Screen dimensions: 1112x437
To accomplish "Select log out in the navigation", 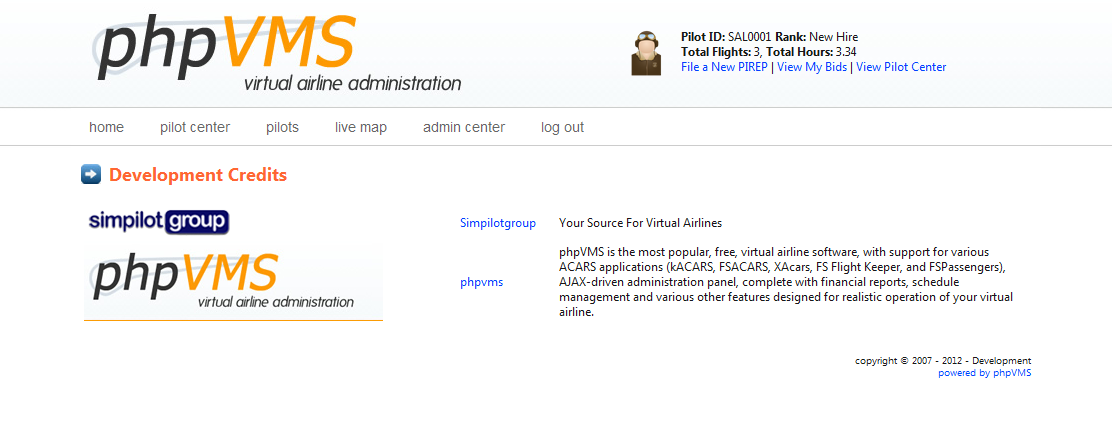I will click(562, 128).
